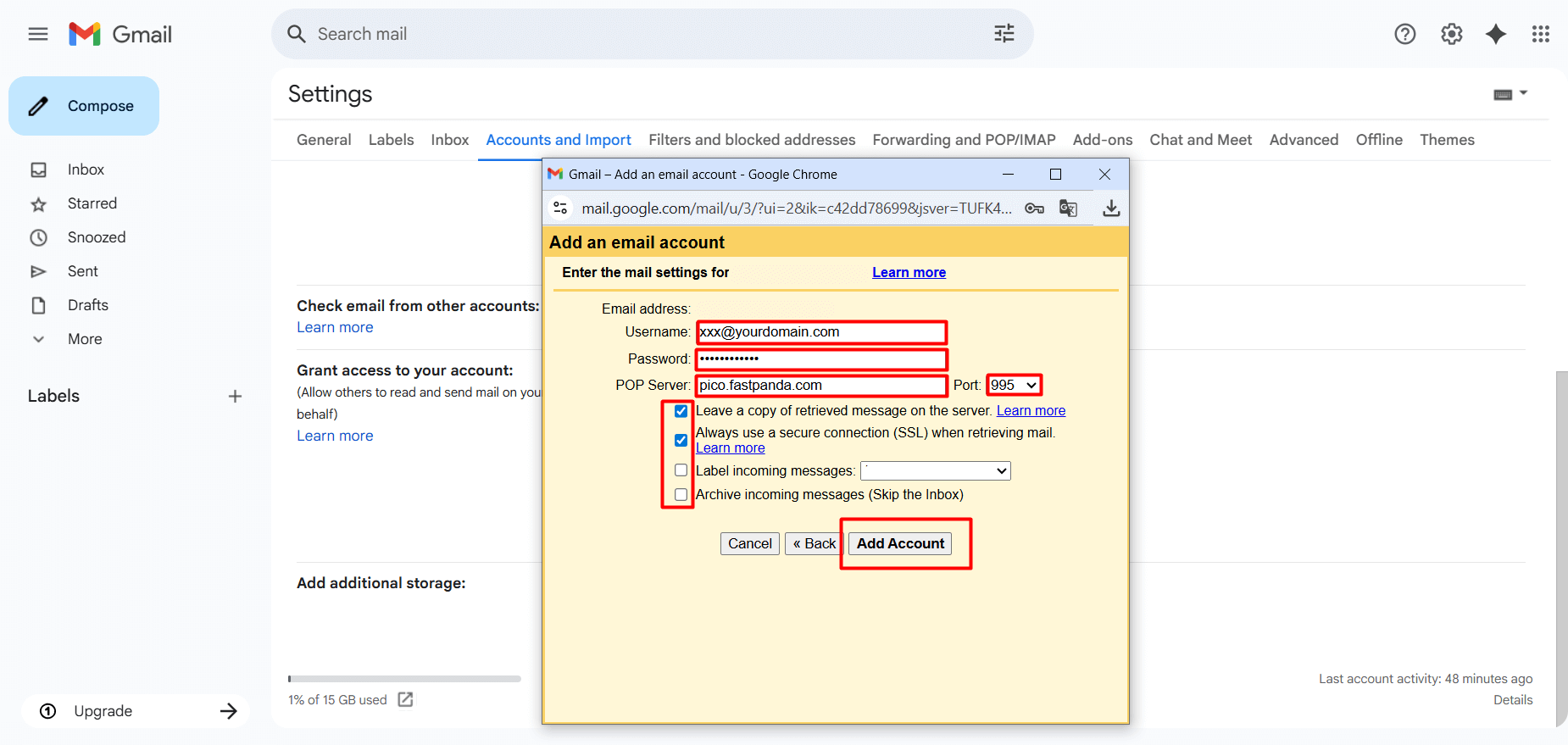Click the Sent arrow icon in the sidebar

39,271
